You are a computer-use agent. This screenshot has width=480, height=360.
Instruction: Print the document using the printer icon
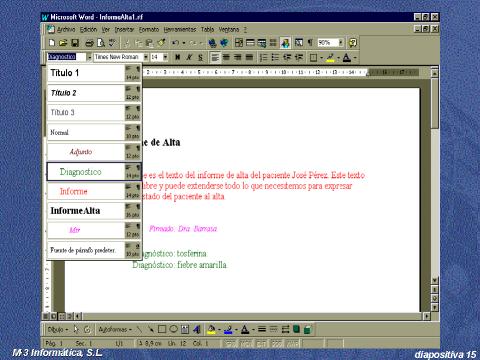tap(89, 43)
